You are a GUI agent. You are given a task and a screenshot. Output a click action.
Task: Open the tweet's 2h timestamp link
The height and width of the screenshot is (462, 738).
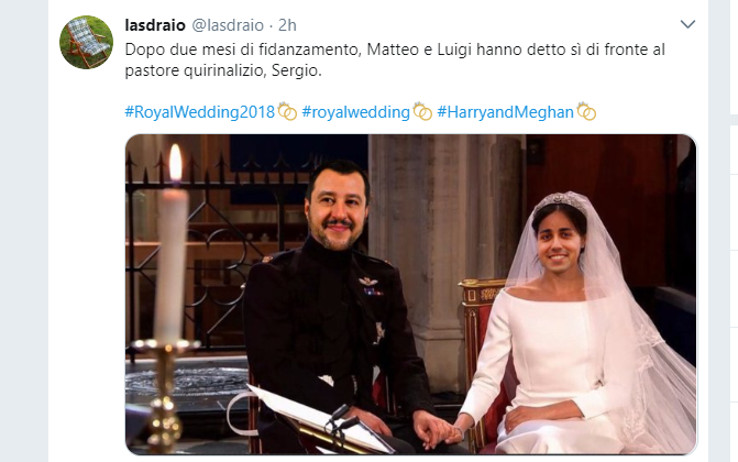288,25
